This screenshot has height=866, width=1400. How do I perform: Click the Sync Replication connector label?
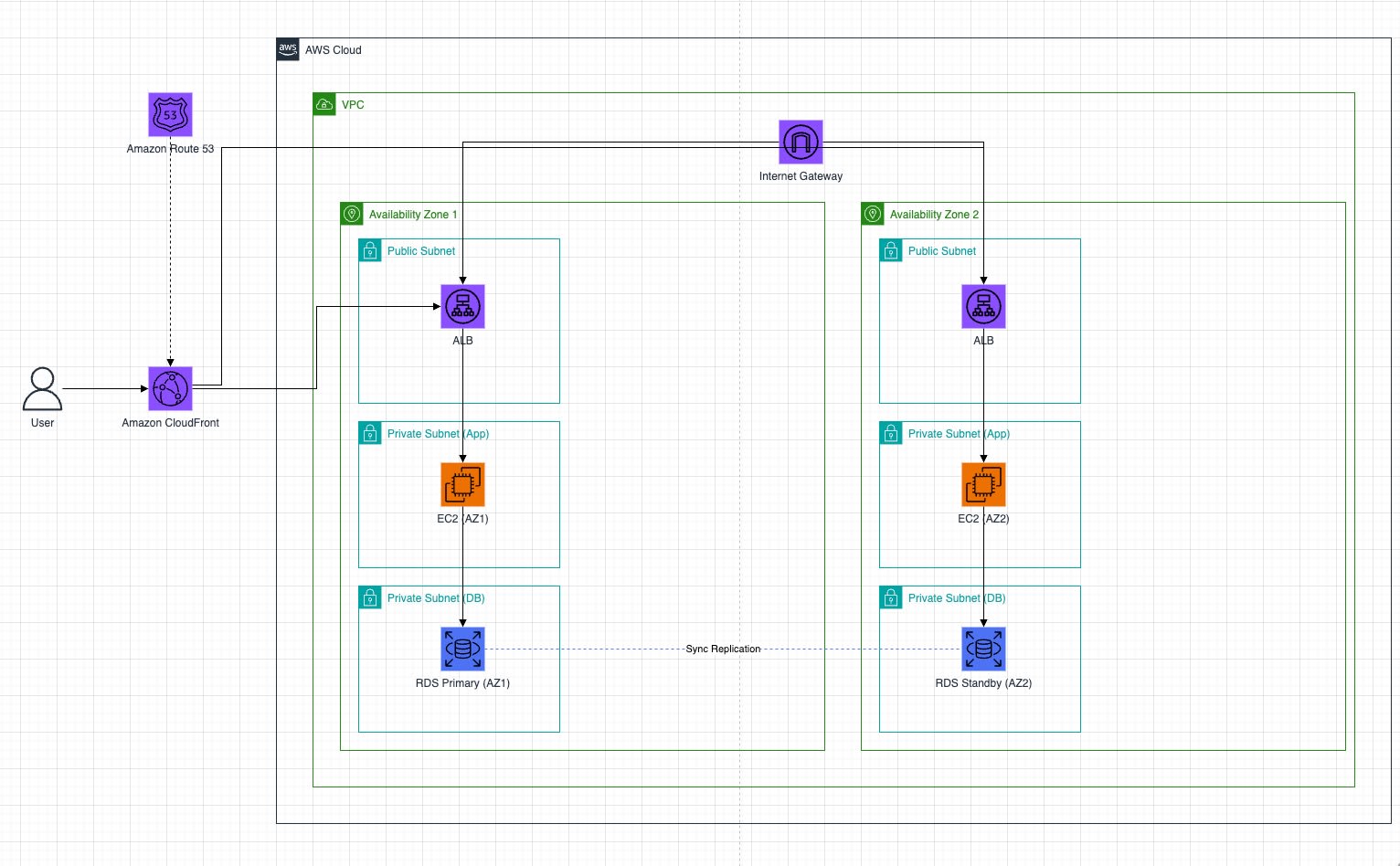pos(723,649)
